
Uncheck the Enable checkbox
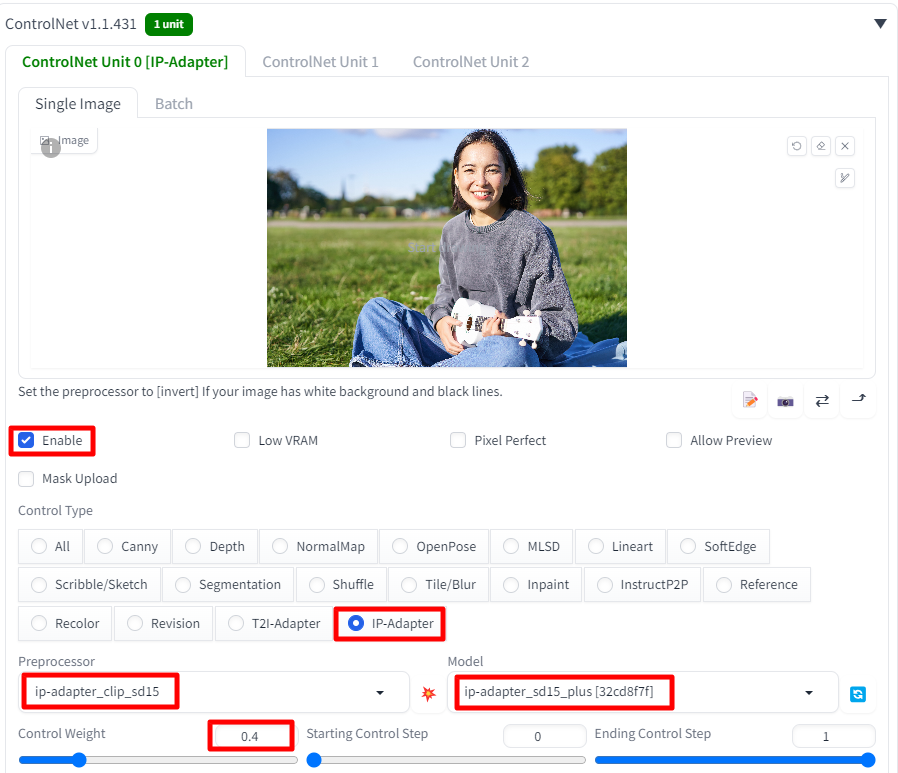click(x=26, y=440)
